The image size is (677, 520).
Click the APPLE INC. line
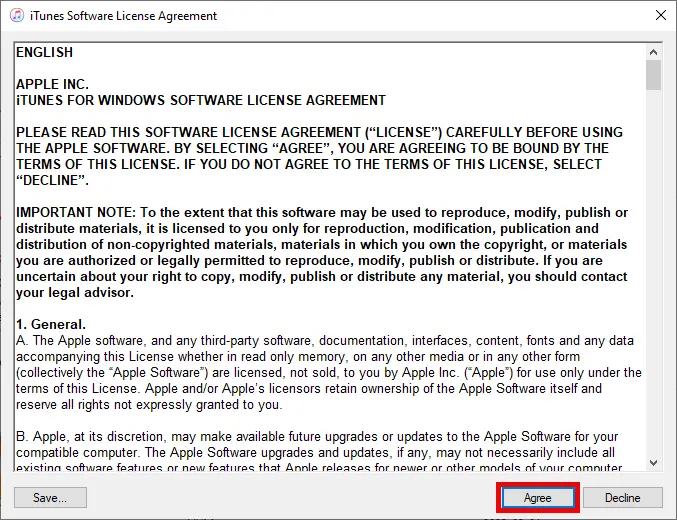coord(52,84)
